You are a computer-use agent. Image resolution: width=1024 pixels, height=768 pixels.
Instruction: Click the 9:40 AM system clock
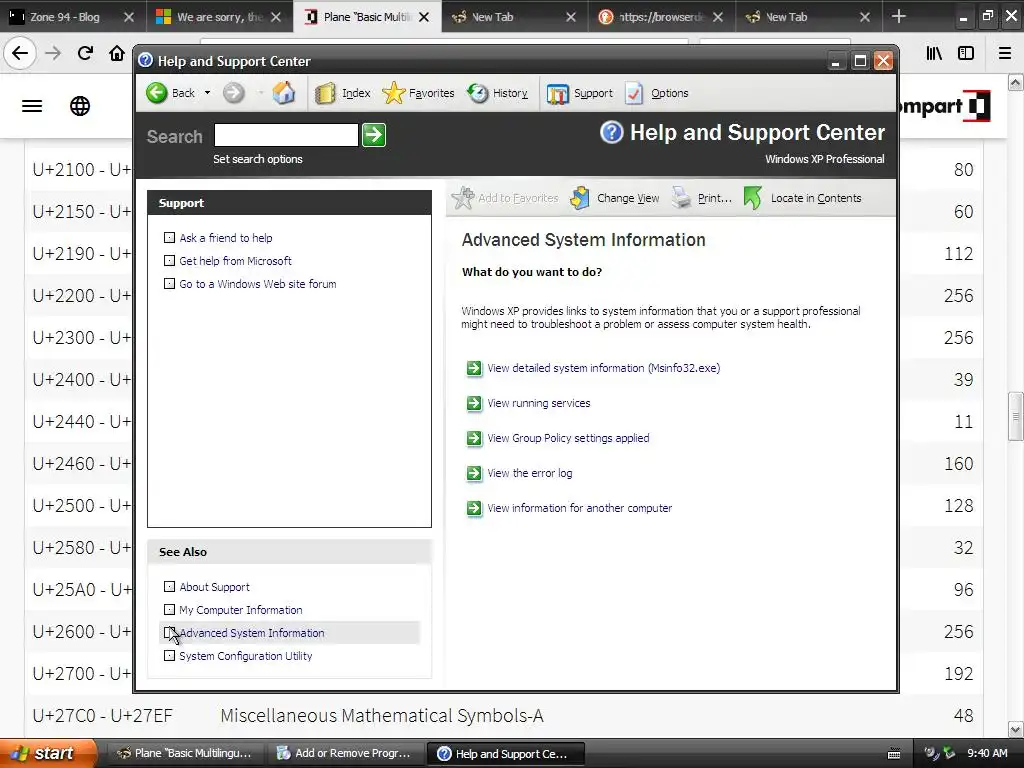[987, 753]
